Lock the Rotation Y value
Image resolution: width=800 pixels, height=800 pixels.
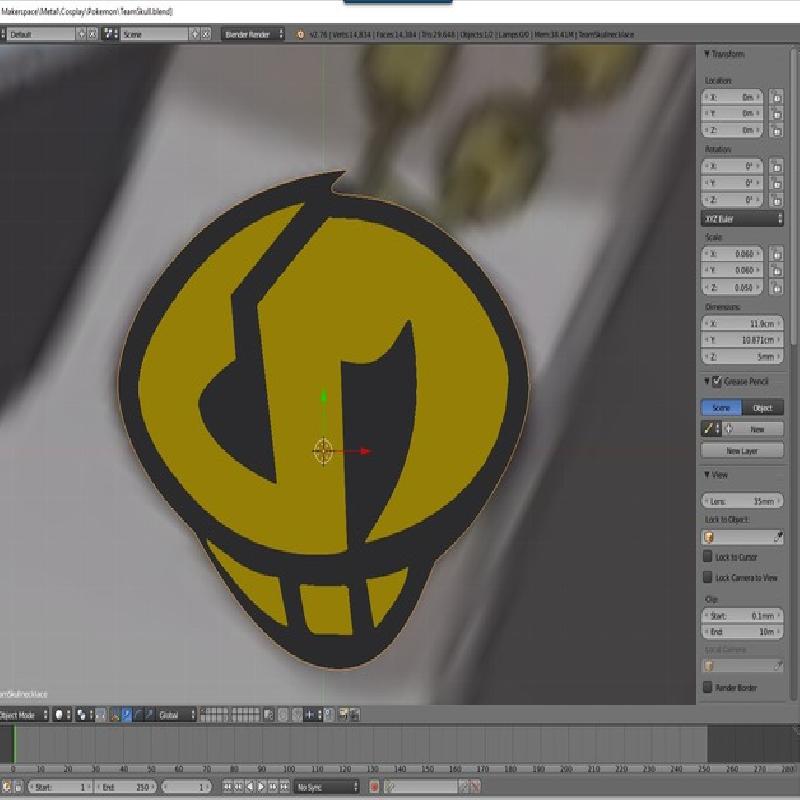(776, 183)
